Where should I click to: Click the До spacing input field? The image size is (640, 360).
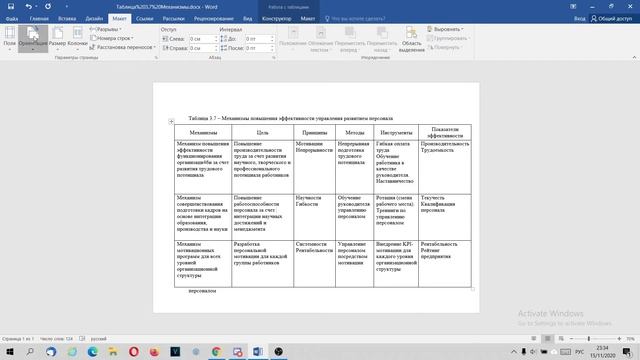click(257, 39)
